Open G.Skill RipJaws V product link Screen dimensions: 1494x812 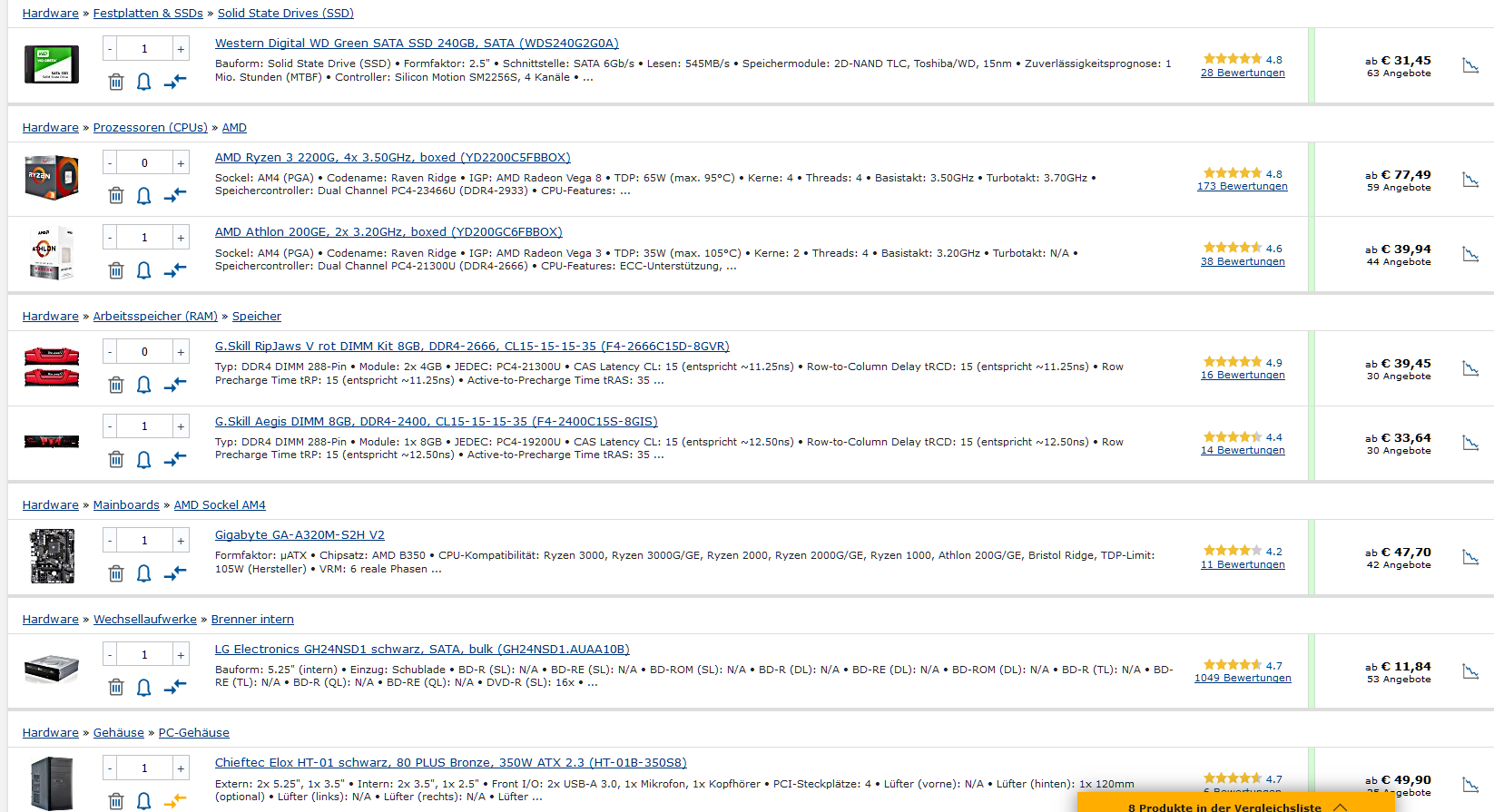coord(472,346)
